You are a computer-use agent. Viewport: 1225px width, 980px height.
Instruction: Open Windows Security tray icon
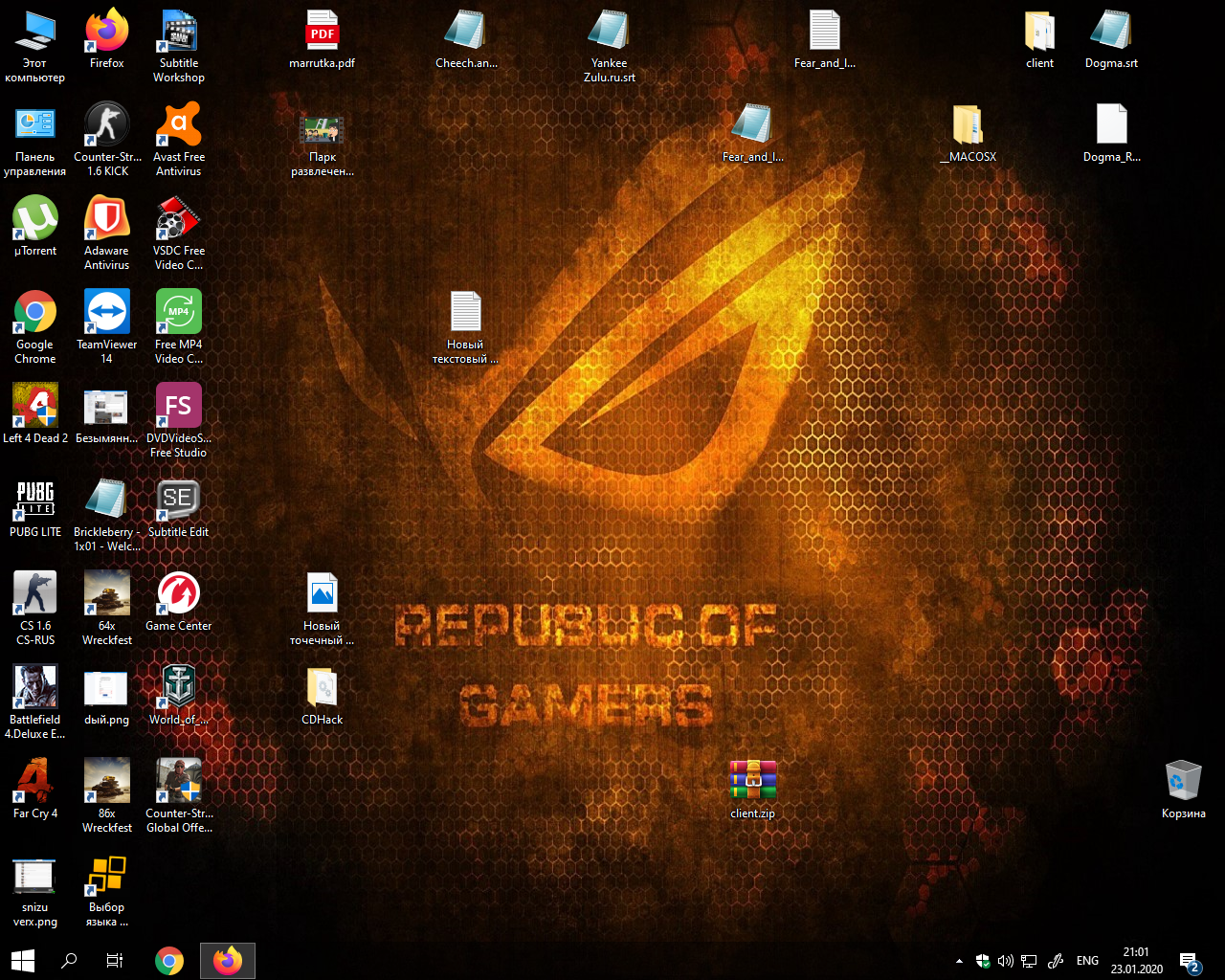coord(983,961)
